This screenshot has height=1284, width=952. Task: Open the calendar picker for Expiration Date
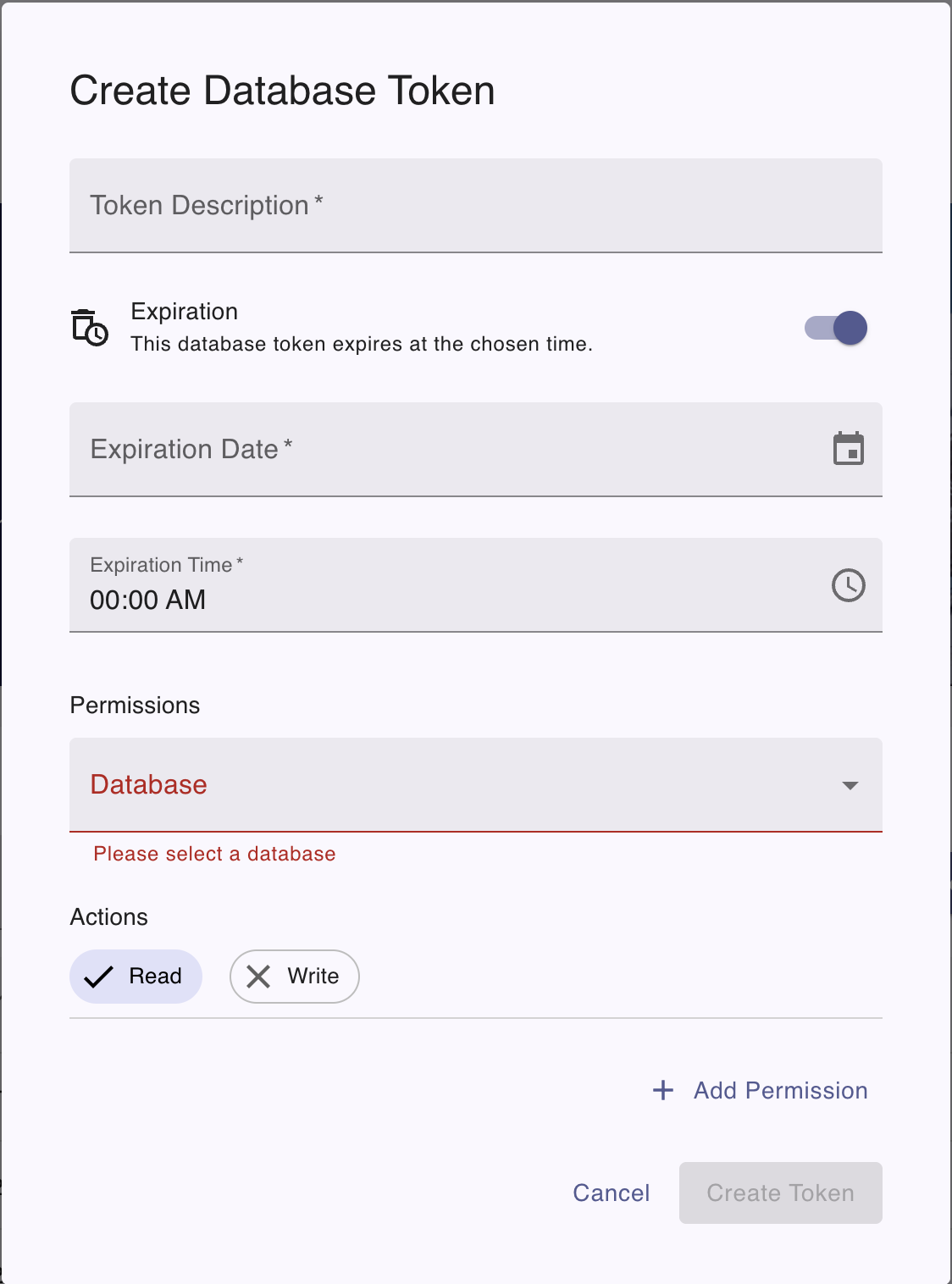850,449
